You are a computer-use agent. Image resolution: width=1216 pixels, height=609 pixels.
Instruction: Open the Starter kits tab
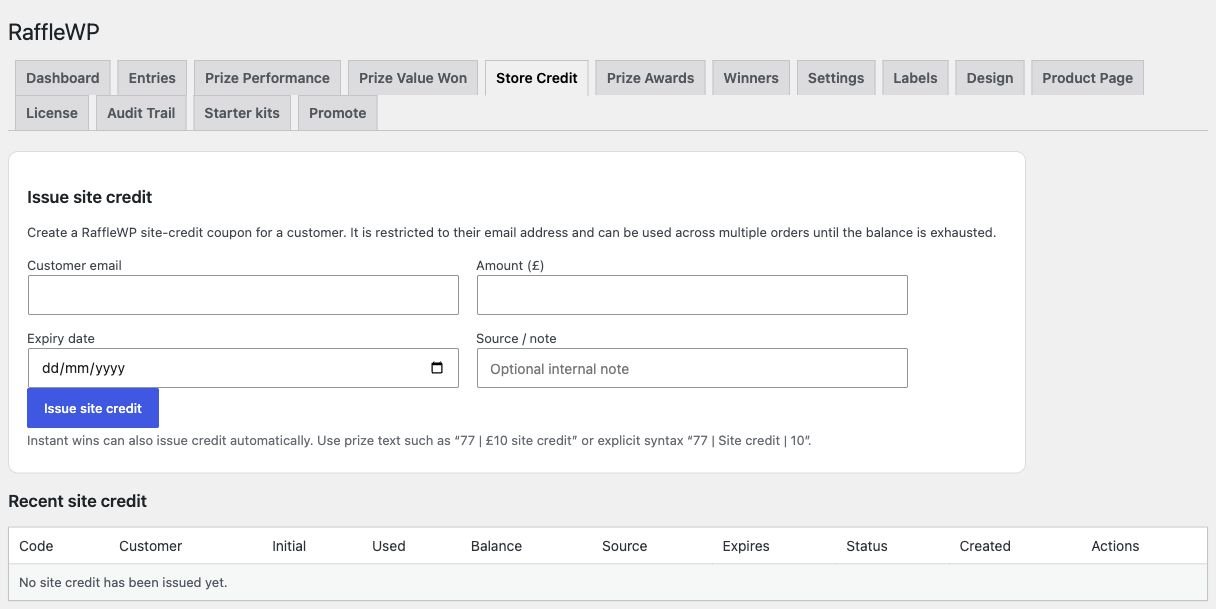point(242,113)
